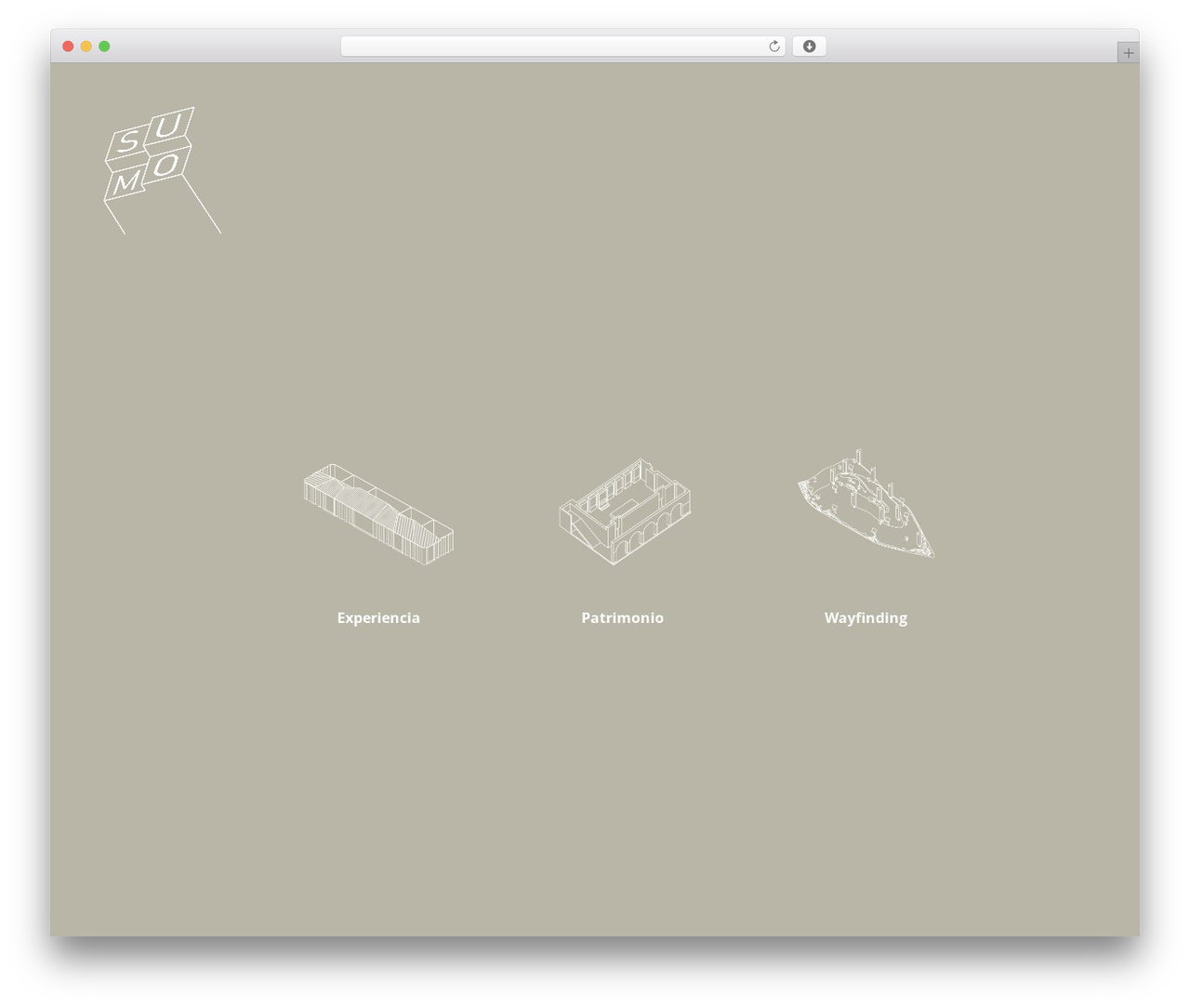Image resolution: width=1190 pixels, height=1008 pixels.
Task: Open the Patrimonio building illustration
Action: coord(624,511)
